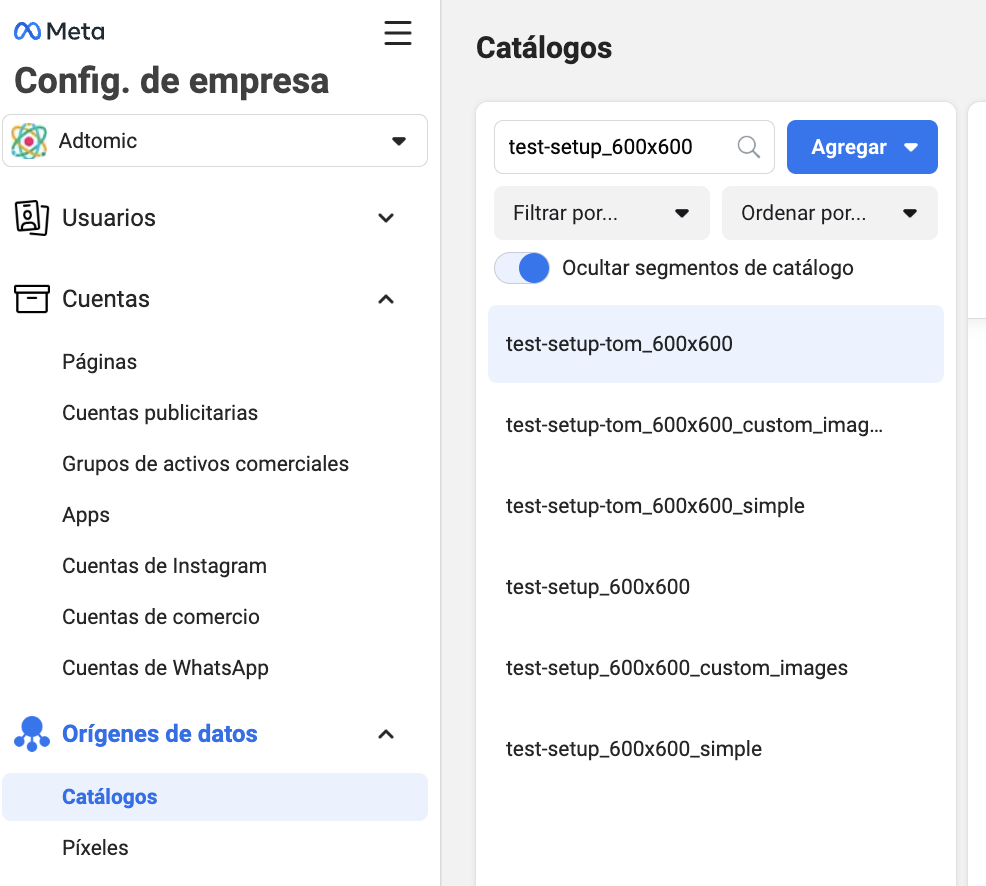986x886 pixels.
Task: Collapse the Orígenes de datos chevron
Action: point(386,734)
